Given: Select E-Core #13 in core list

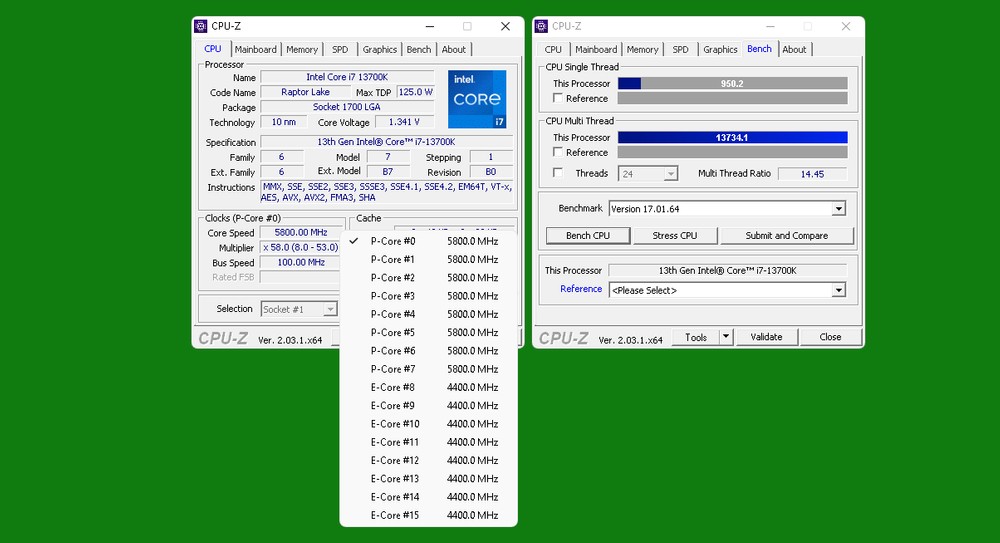Looking at the screenshot, I should [428, 479].
